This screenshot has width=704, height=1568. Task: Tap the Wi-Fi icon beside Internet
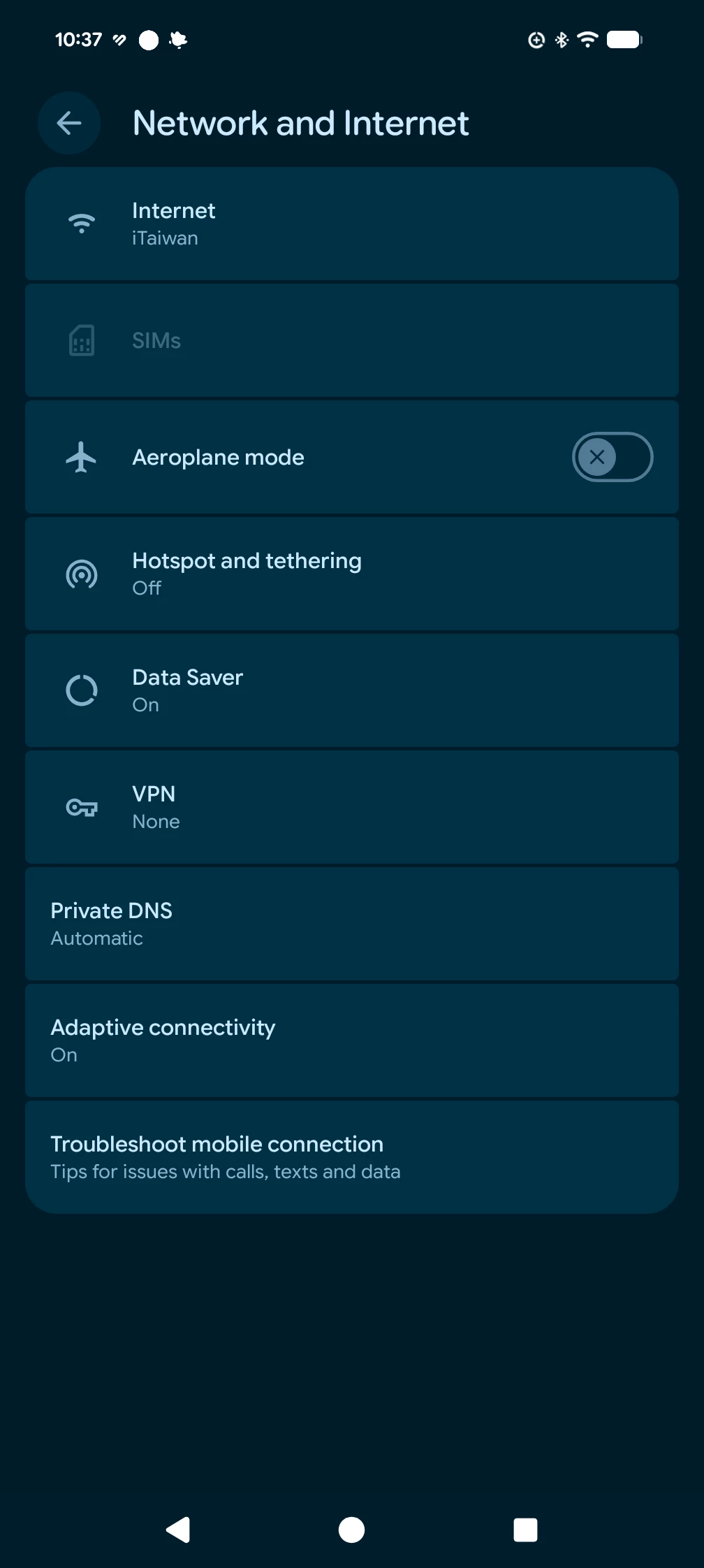pos(82,224)
